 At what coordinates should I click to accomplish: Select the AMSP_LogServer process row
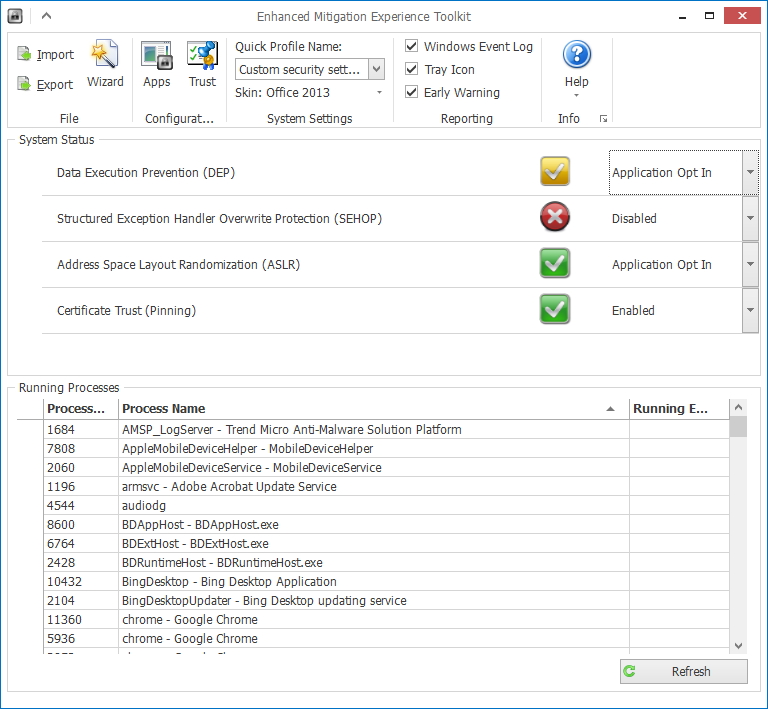pyautogui.click(x=386, y=429)
